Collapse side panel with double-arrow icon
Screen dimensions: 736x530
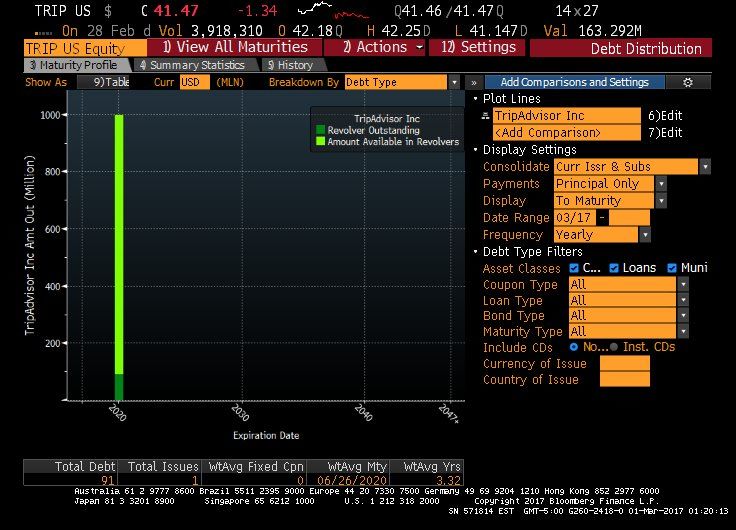[x=473, y=82]
